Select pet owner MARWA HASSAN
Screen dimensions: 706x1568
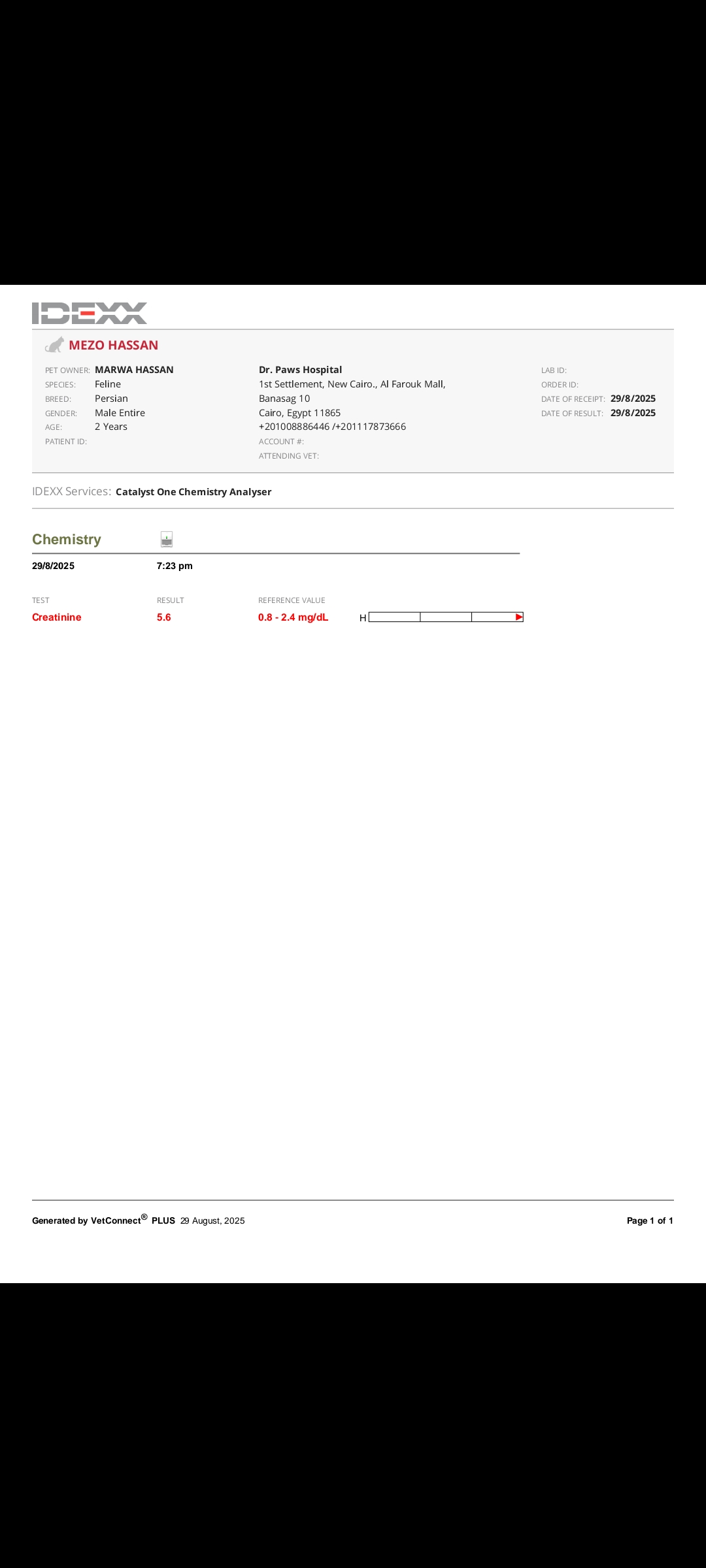tap(134, 370)
